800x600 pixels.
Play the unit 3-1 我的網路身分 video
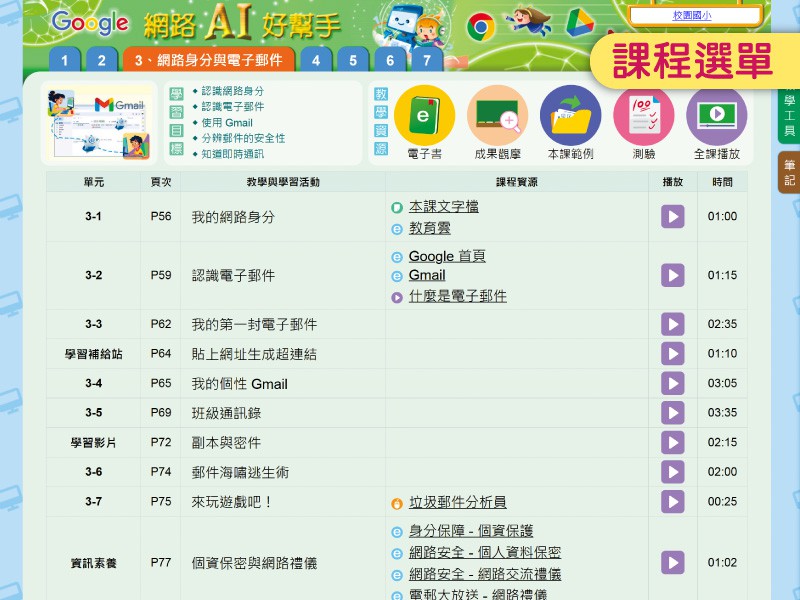[x=672, y=217]
